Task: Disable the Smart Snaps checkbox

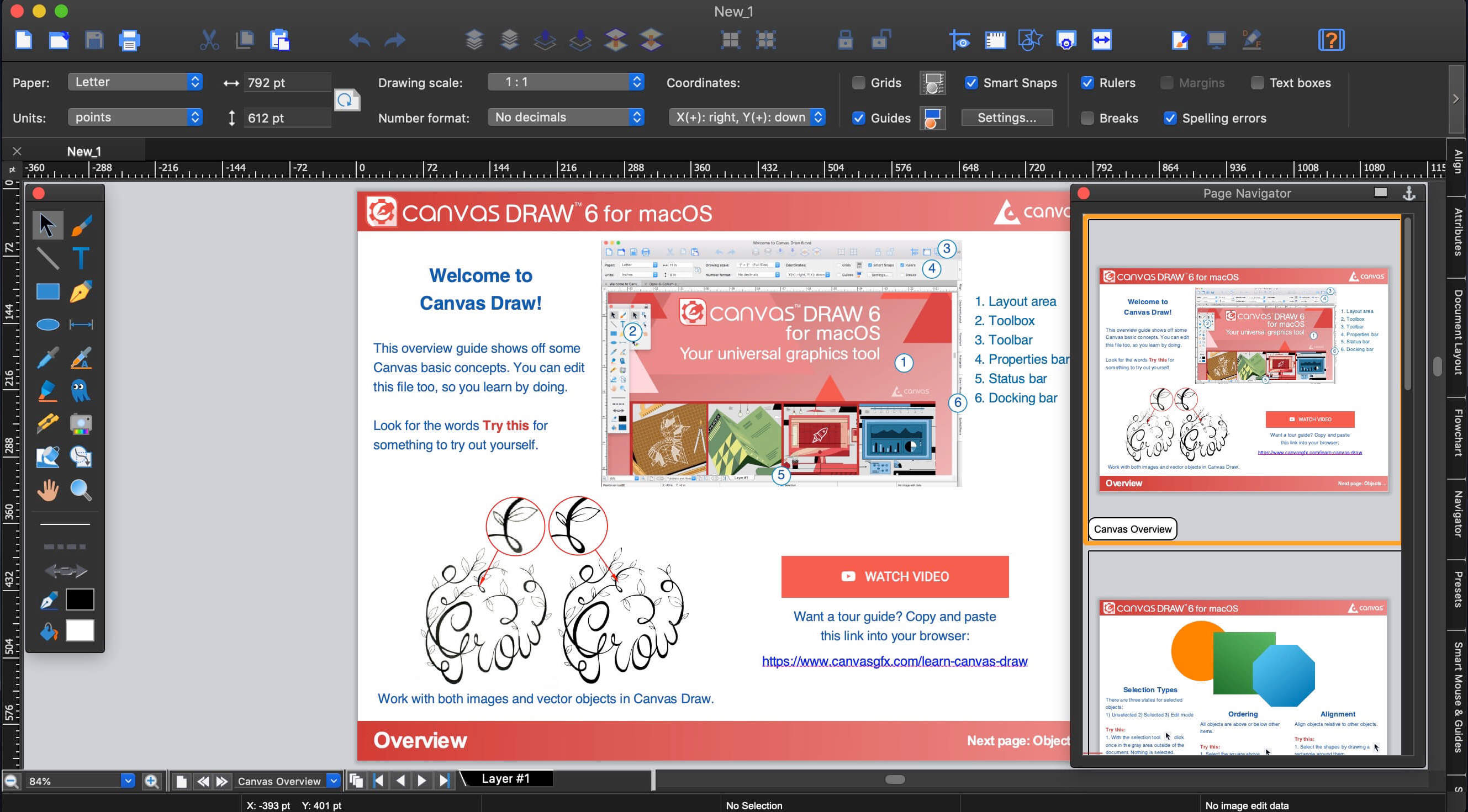Action: click(x=971, y=83)
